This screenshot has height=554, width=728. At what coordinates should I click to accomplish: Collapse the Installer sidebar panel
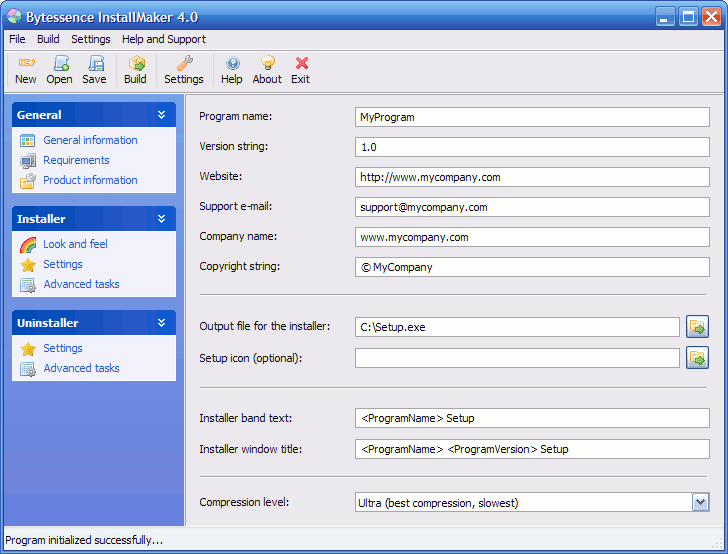[161, 219]
